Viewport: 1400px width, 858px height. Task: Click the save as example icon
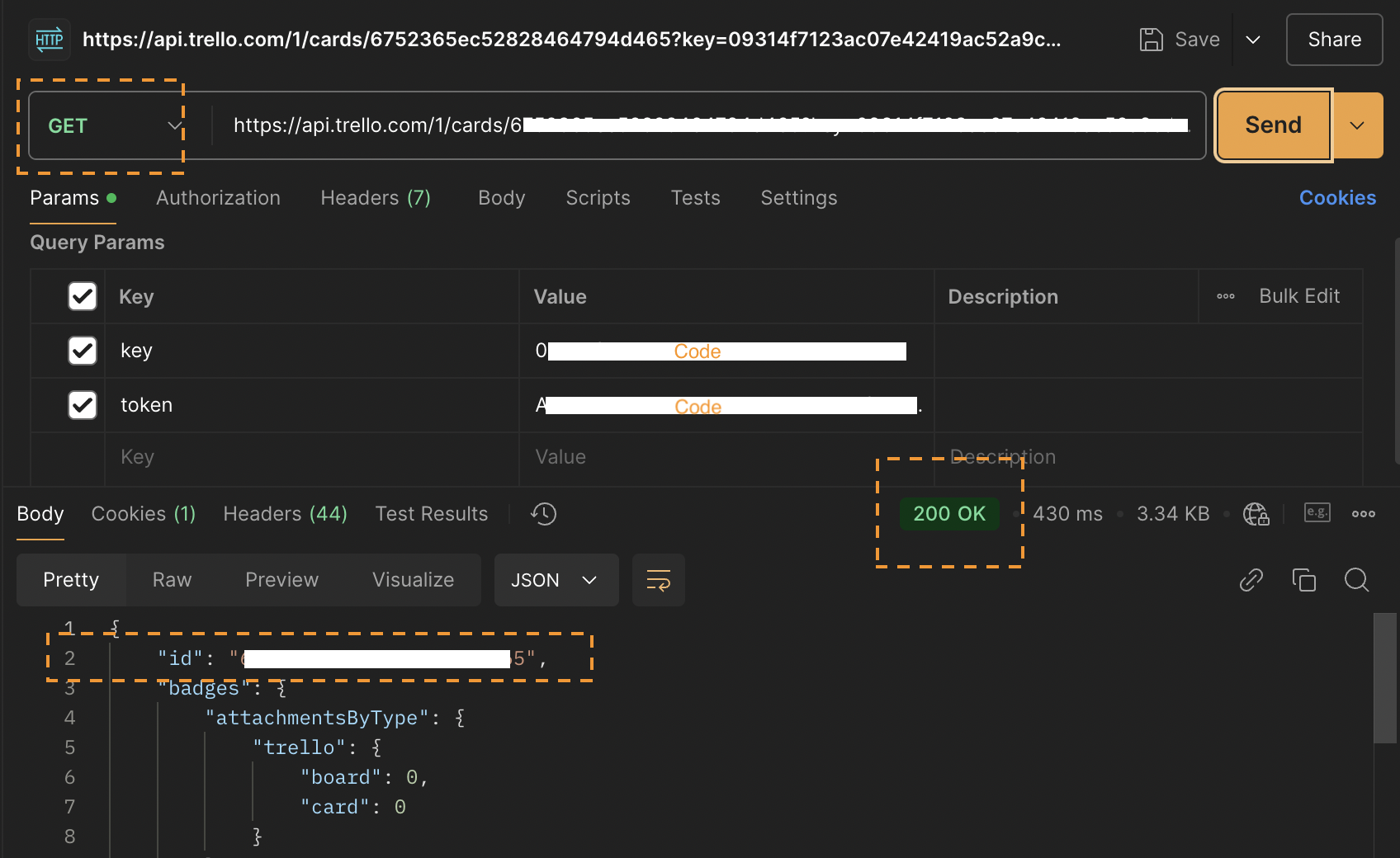point(1317,512)
